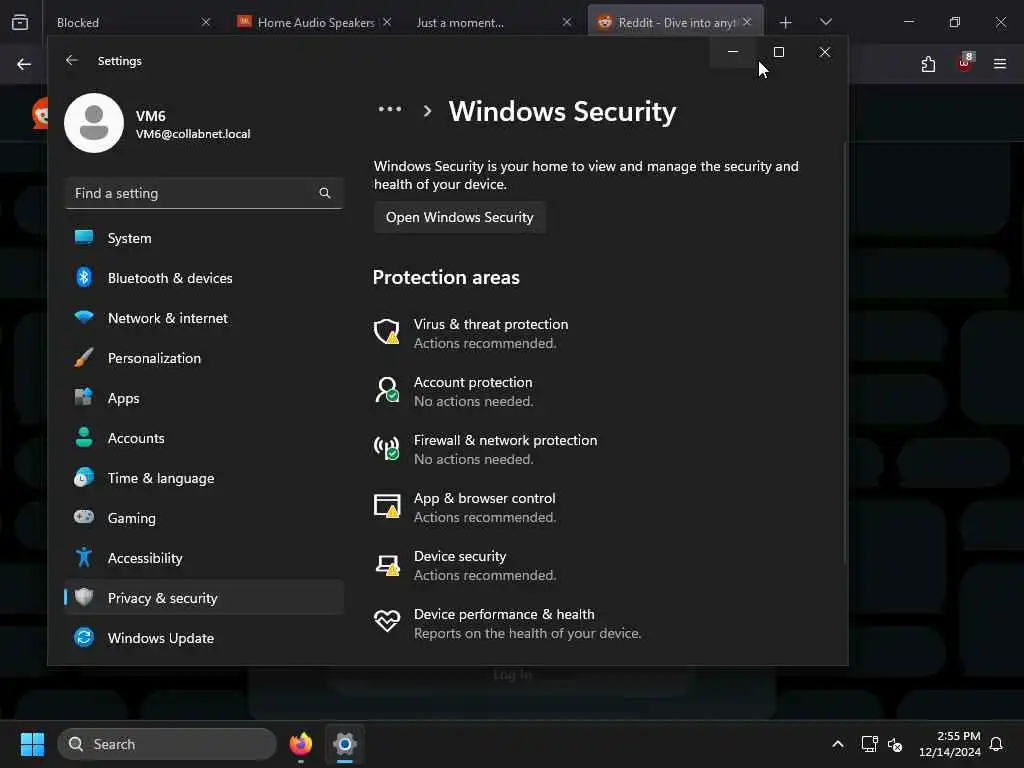Close the Blocked tab

point(206,22)
